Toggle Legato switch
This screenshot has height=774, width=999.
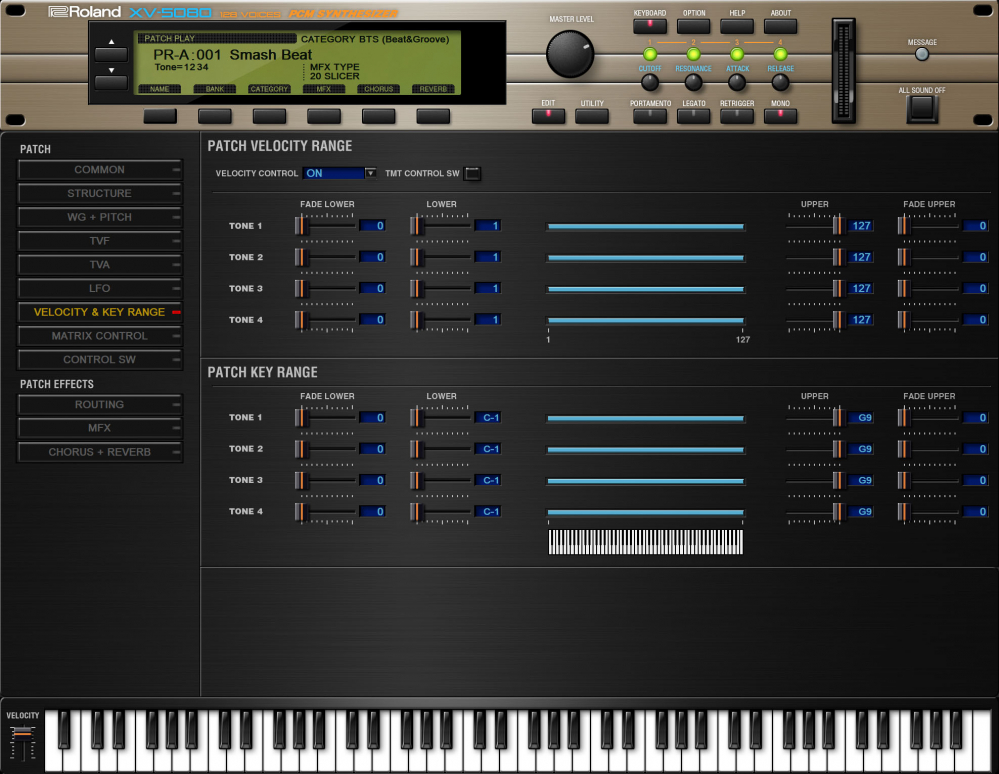(x=693, y=116)
